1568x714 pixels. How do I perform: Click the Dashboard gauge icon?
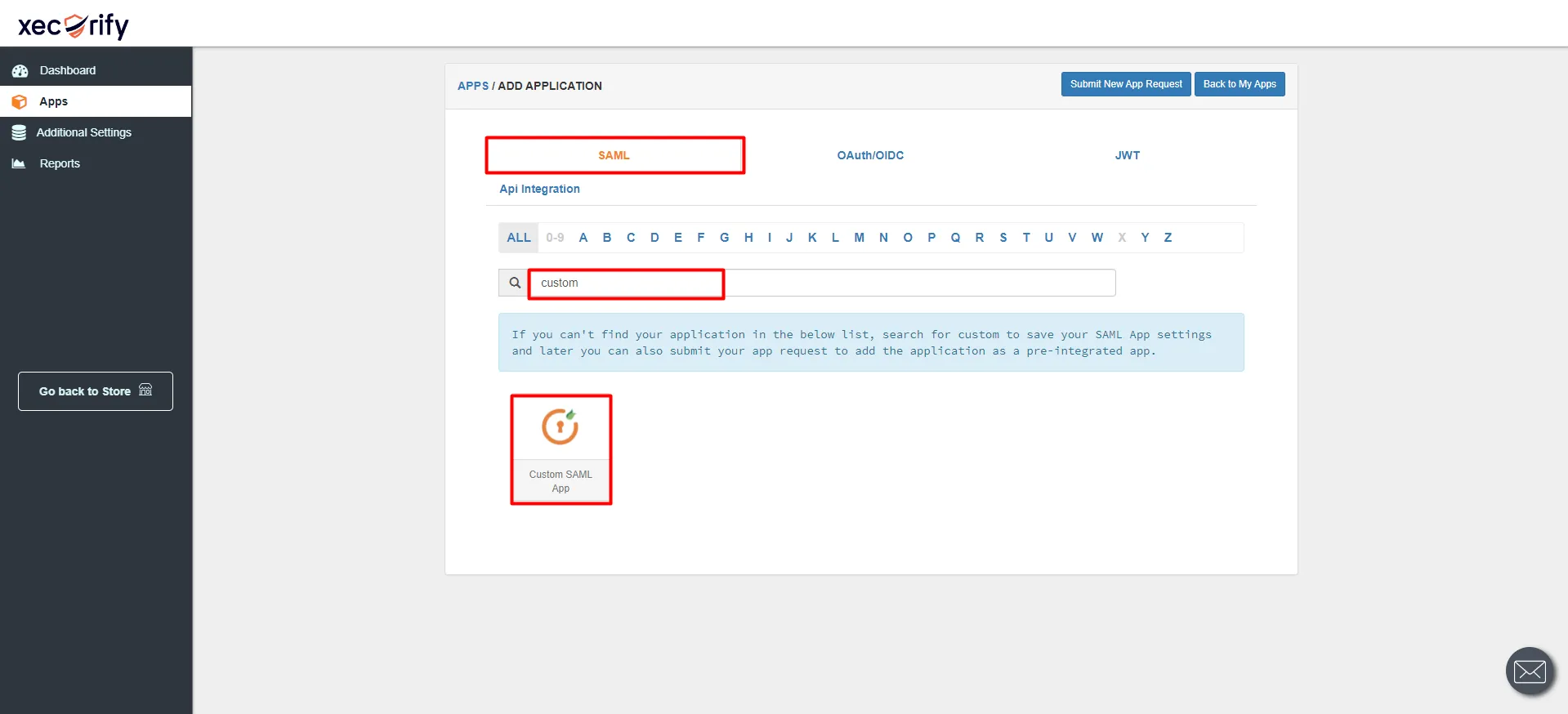(20, 71)
